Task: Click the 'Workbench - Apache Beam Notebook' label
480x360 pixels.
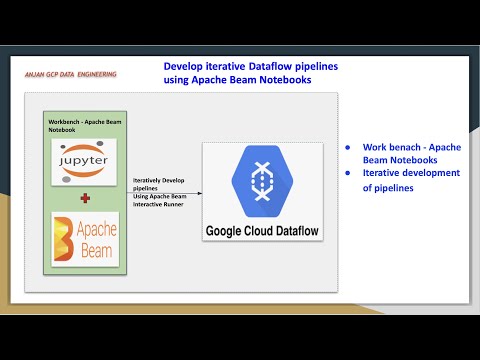Action: point(85,126)
